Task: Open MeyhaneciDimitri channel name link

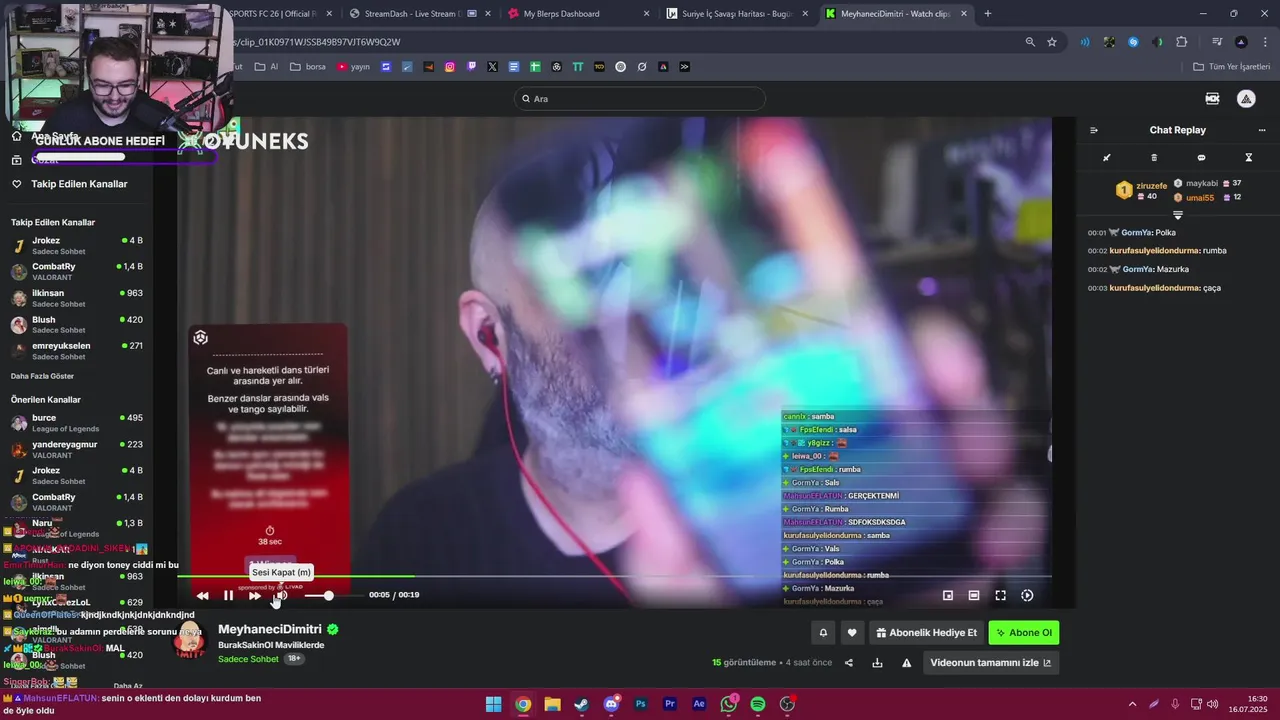Action: click(x=270, y=630)
